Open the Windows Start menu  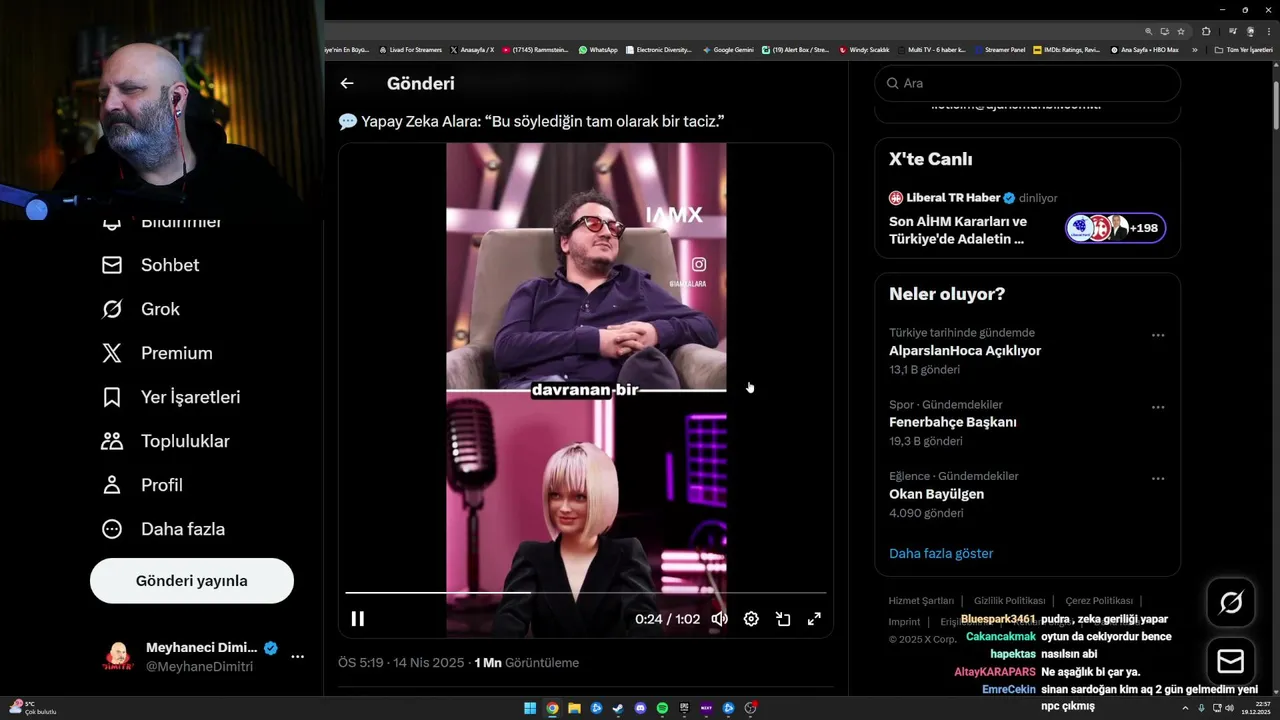[x=530, y=708]
